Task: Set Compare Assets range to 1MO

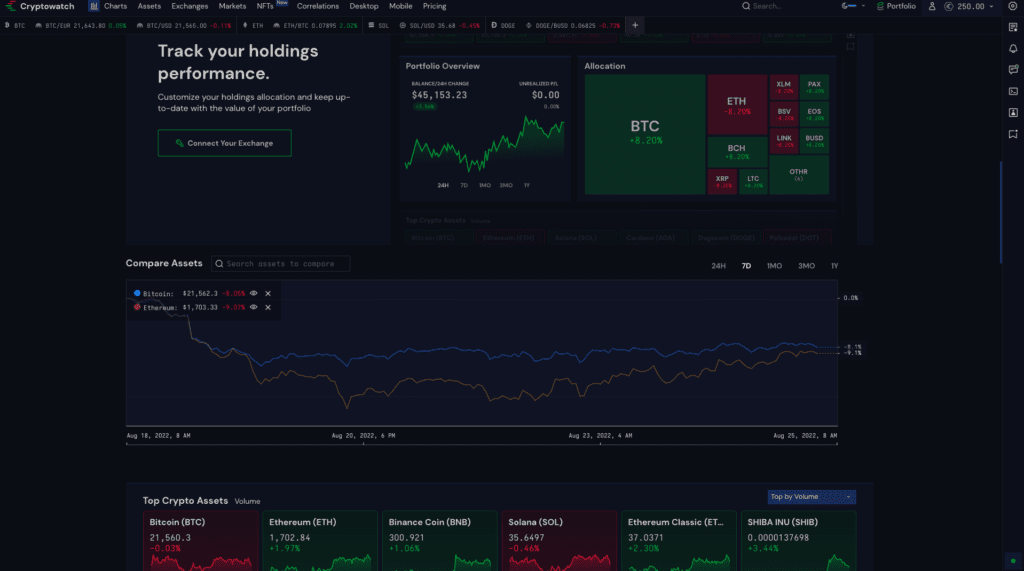Action: click(x=774, y=266)
